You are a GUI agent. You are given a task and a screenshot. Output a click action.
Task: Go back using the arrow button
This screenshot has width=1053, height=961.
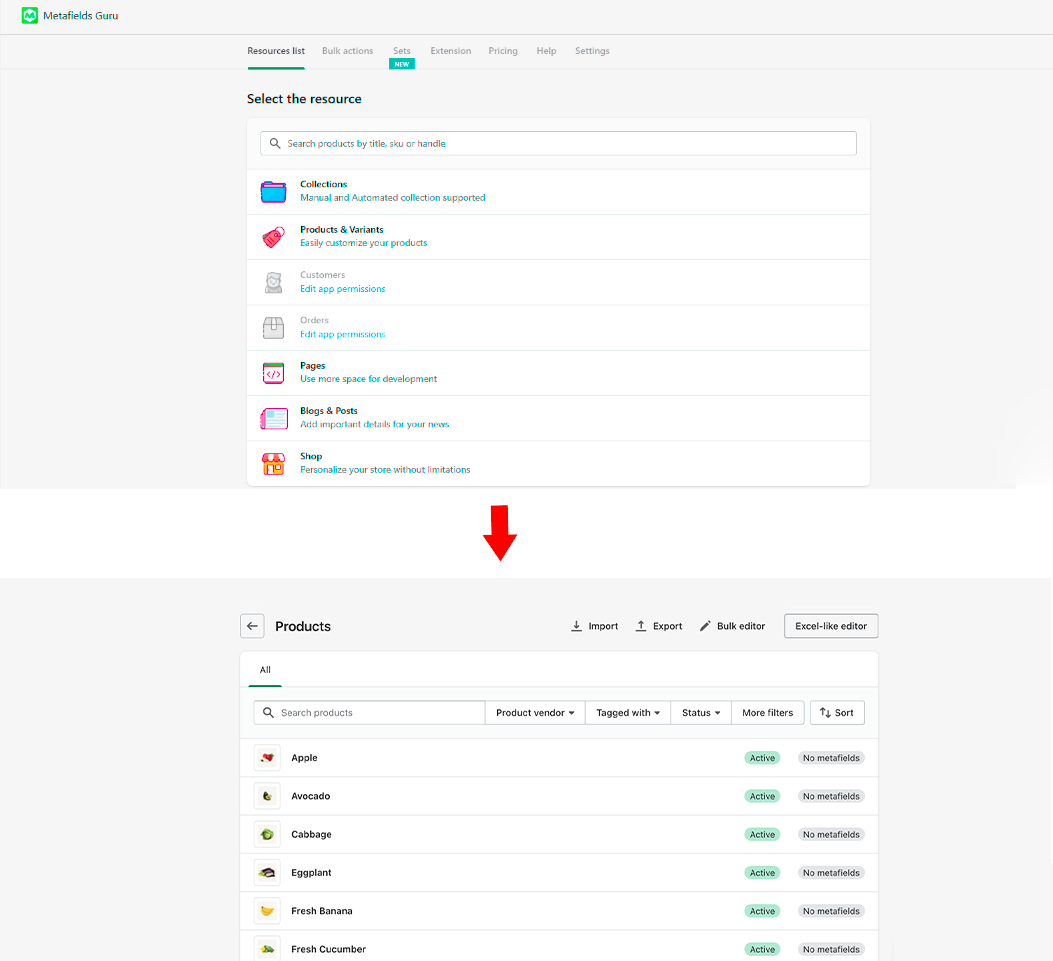(252, 626)
